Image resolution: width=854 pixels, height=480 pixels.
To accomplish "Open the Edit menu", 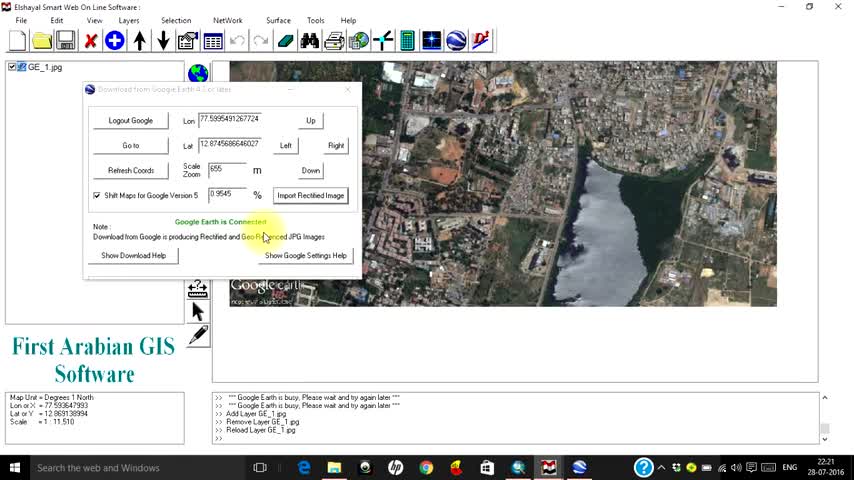I will (x=57, y=20).
